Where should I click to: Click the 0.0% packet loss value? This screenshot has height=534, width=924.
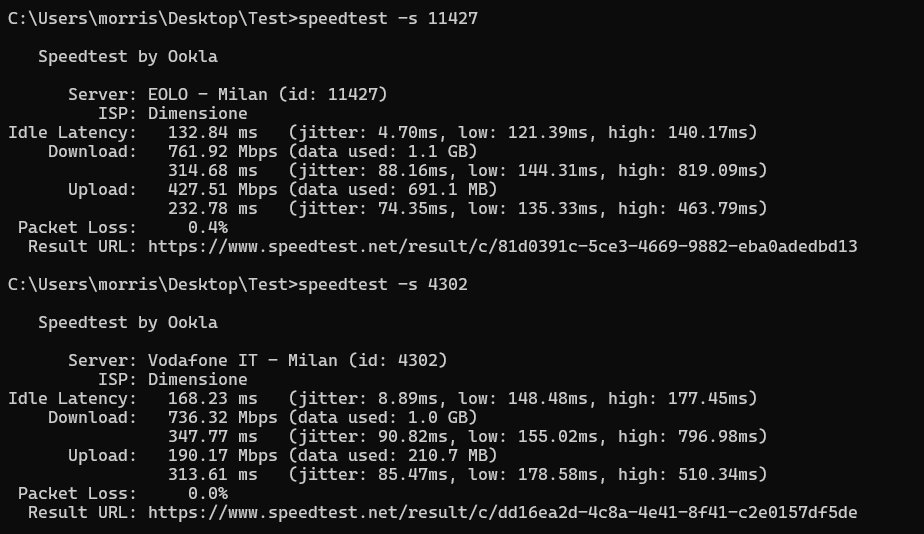coord(207,493)
